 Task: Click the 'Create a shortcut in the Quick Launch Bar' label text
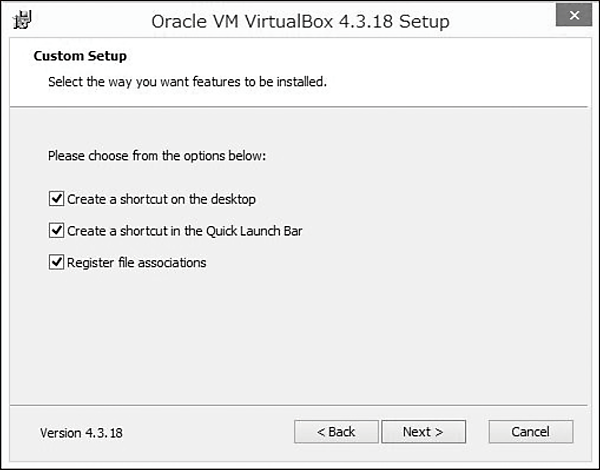pos(184,231)
